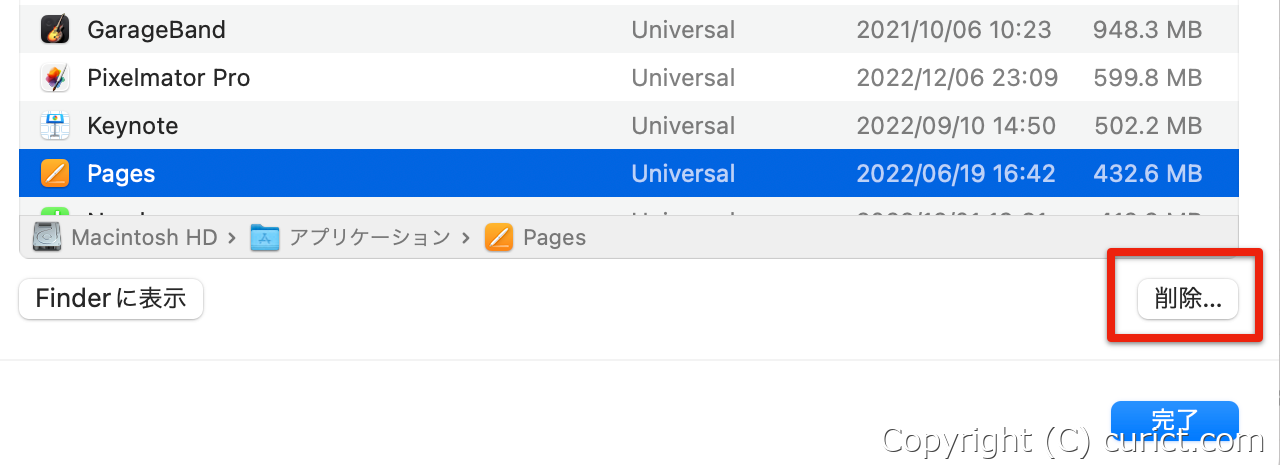Open Macintosh HD in path bar

click(x=144, y=237)
